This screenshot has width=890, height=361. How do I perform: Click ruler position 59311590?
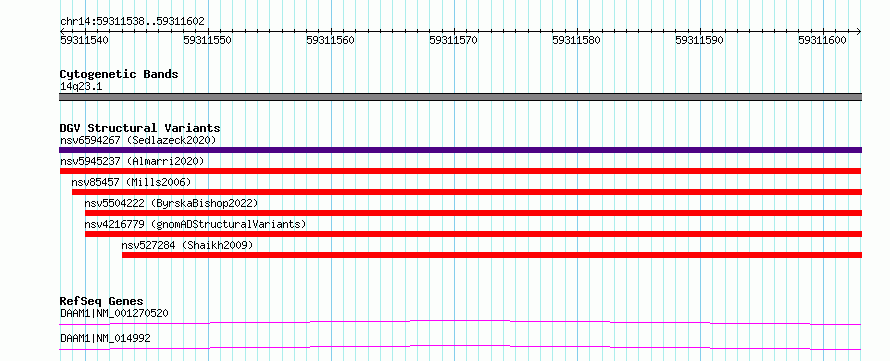click(x=699, y=40)
